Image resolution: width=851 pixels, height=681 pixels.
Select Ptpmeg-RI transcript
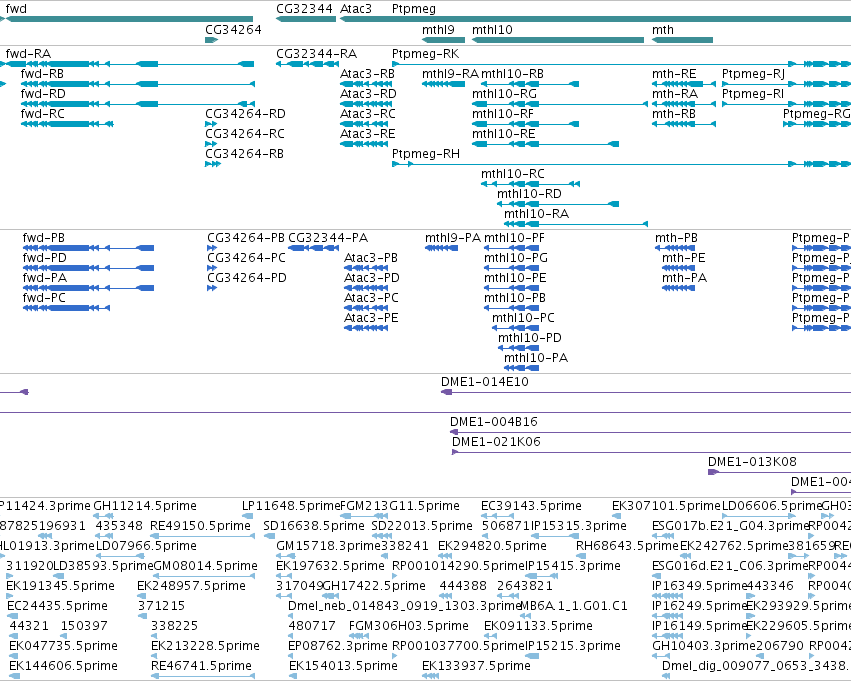click(786, 104)
